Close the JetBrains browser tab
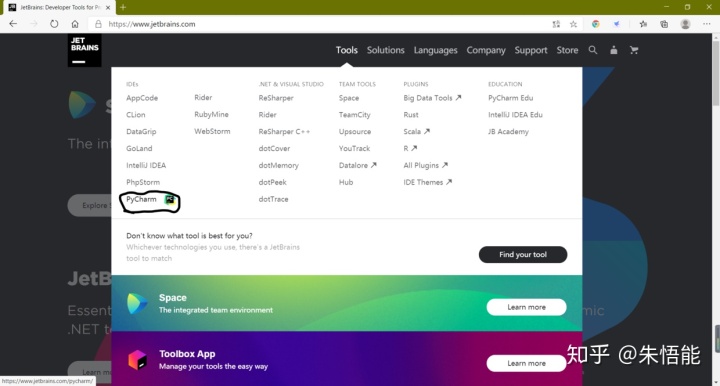The image size is (720, 386). (x=108, y=7)
